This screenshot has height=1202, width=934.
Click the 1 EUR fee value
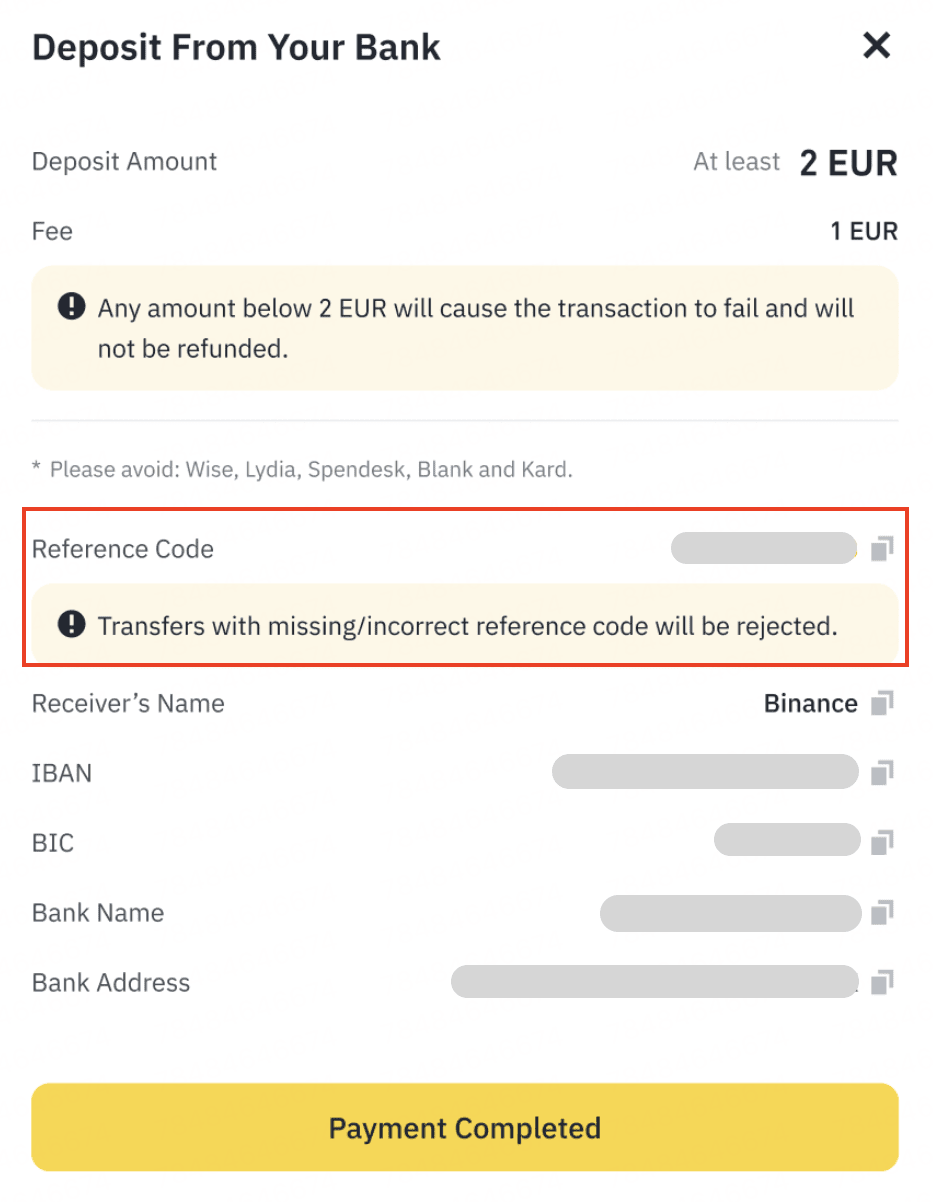point(864,232)
